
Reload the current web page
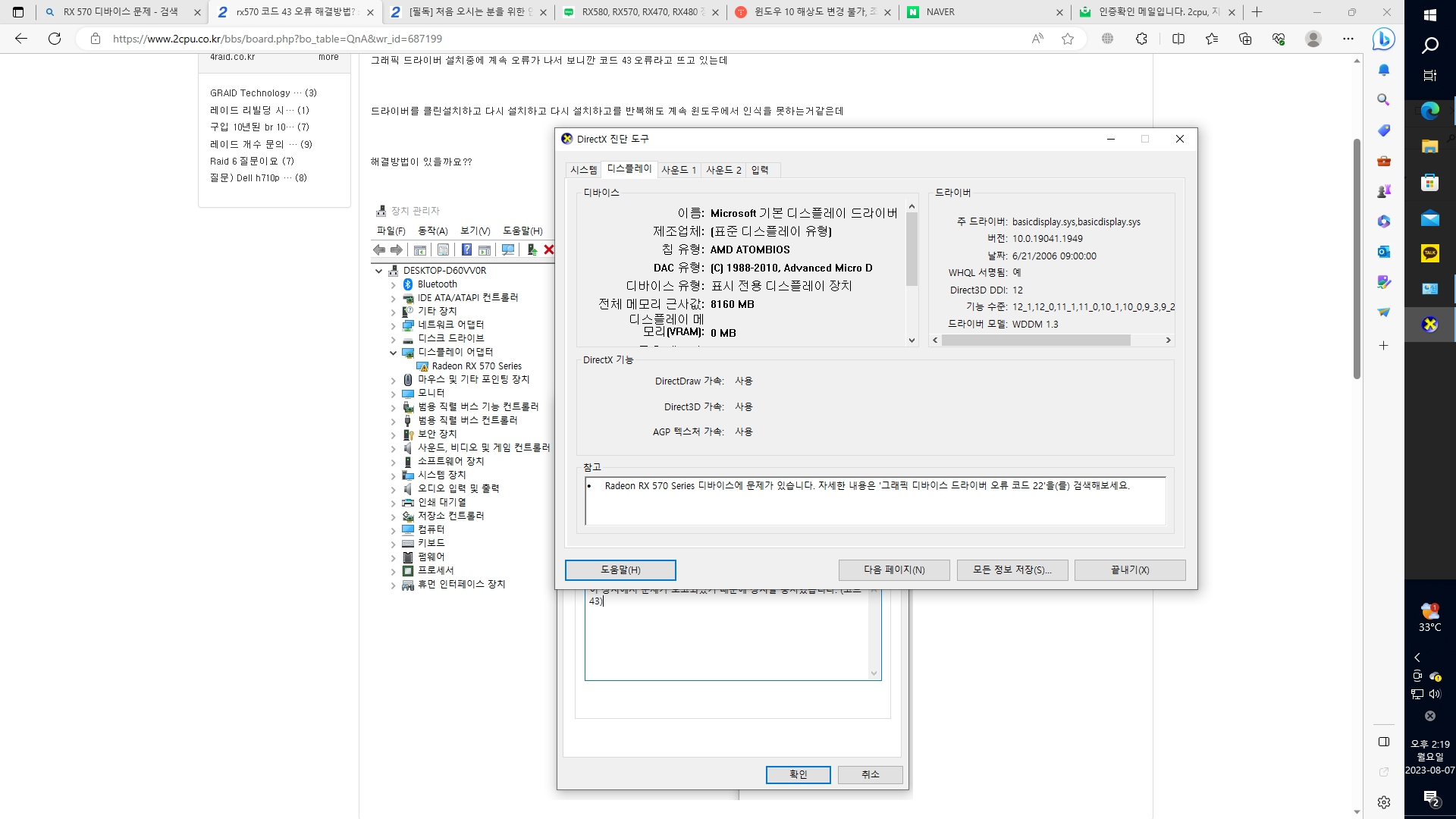tap(55, 39)
